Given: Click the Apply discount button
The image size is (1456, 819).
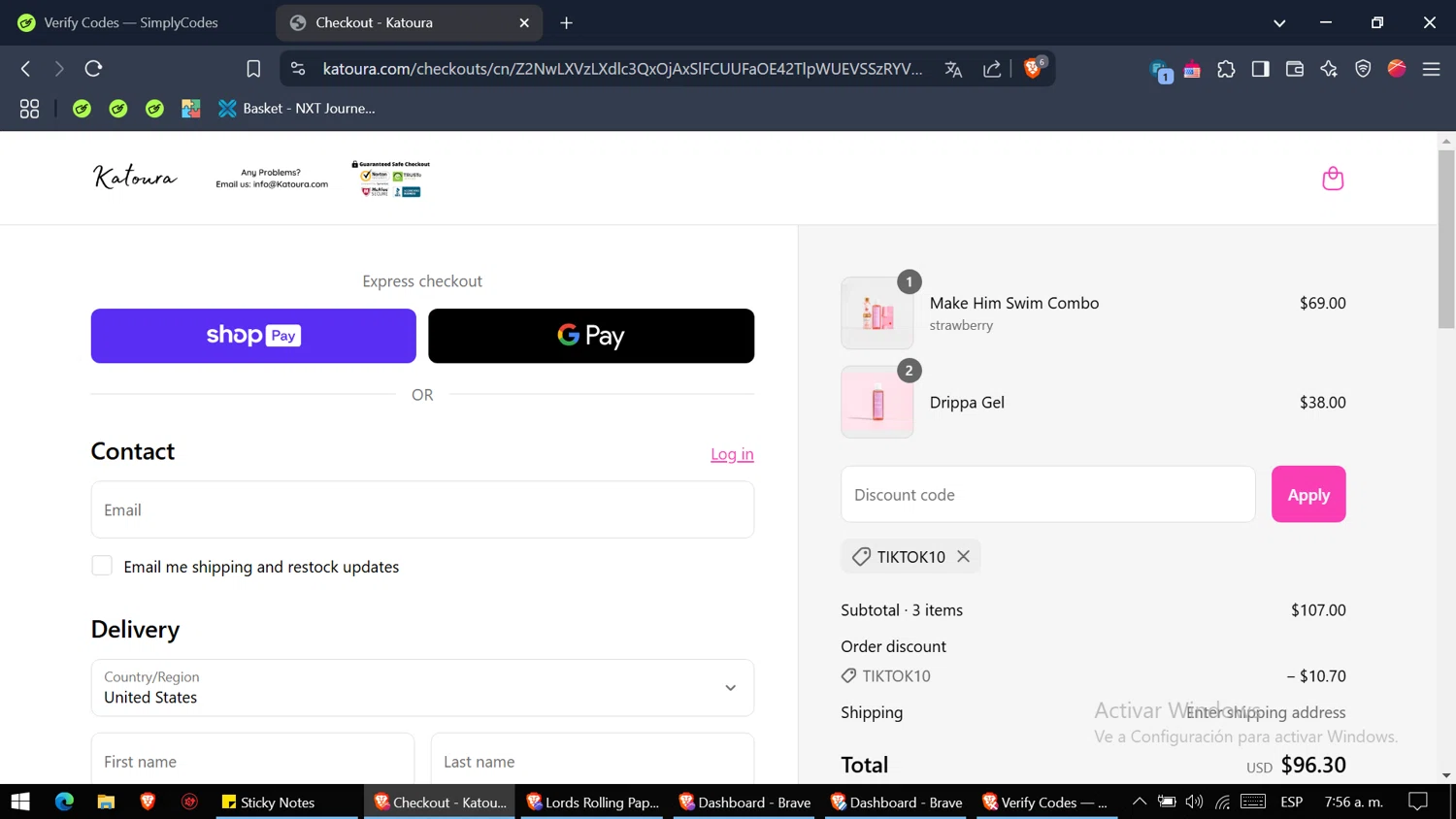Looking at the screenshot, I should 1308,494.
